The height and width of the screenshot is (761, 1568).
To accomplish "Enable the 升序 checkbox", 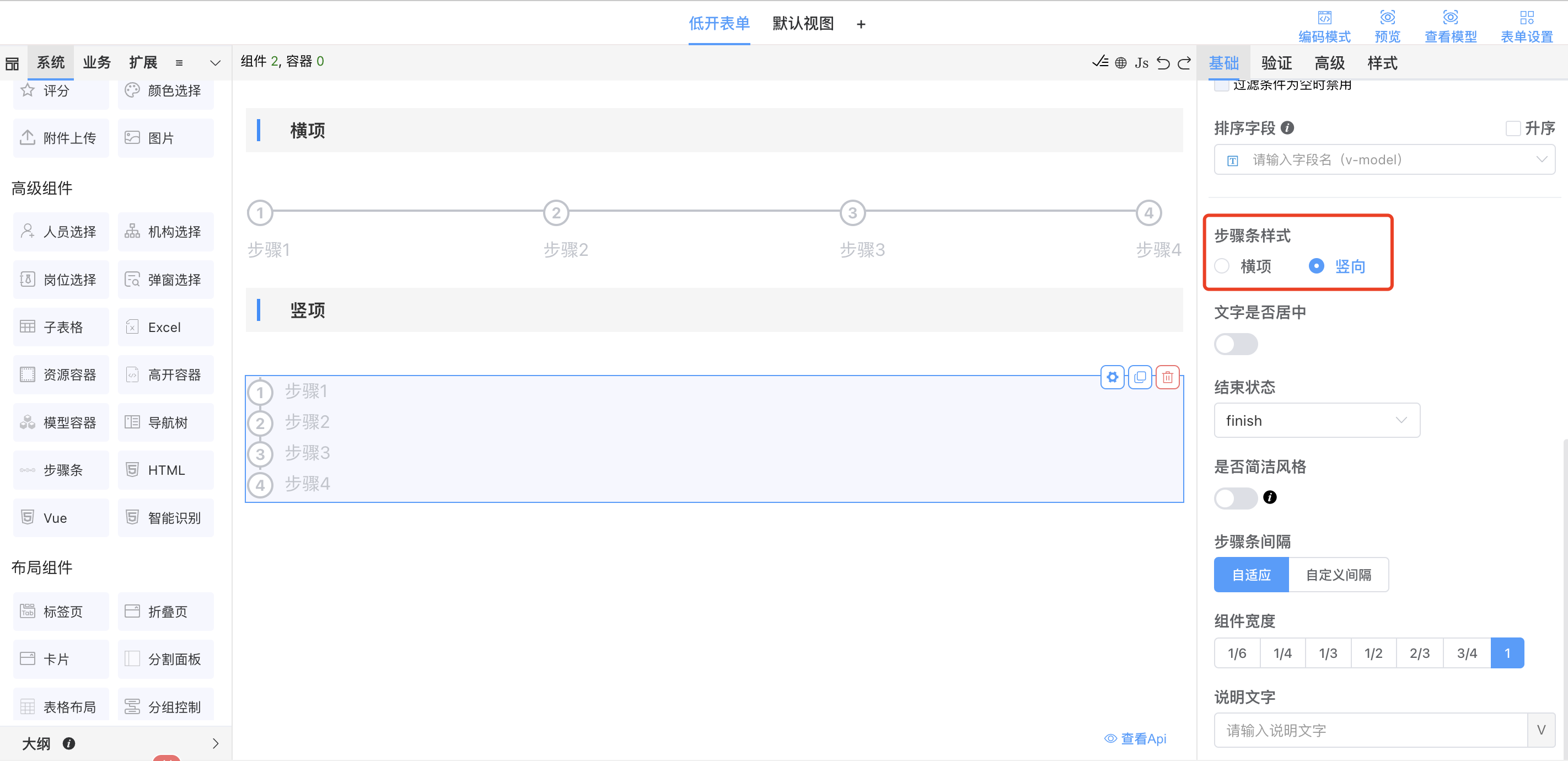I will pyautogui.click(x=1513, y=128).
